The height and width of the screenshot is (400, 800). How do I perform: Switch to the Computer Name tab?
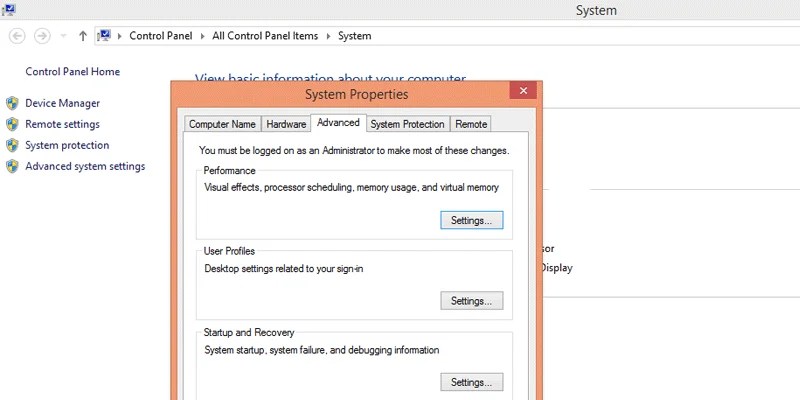pyautogui.click(x=222, y=124)
